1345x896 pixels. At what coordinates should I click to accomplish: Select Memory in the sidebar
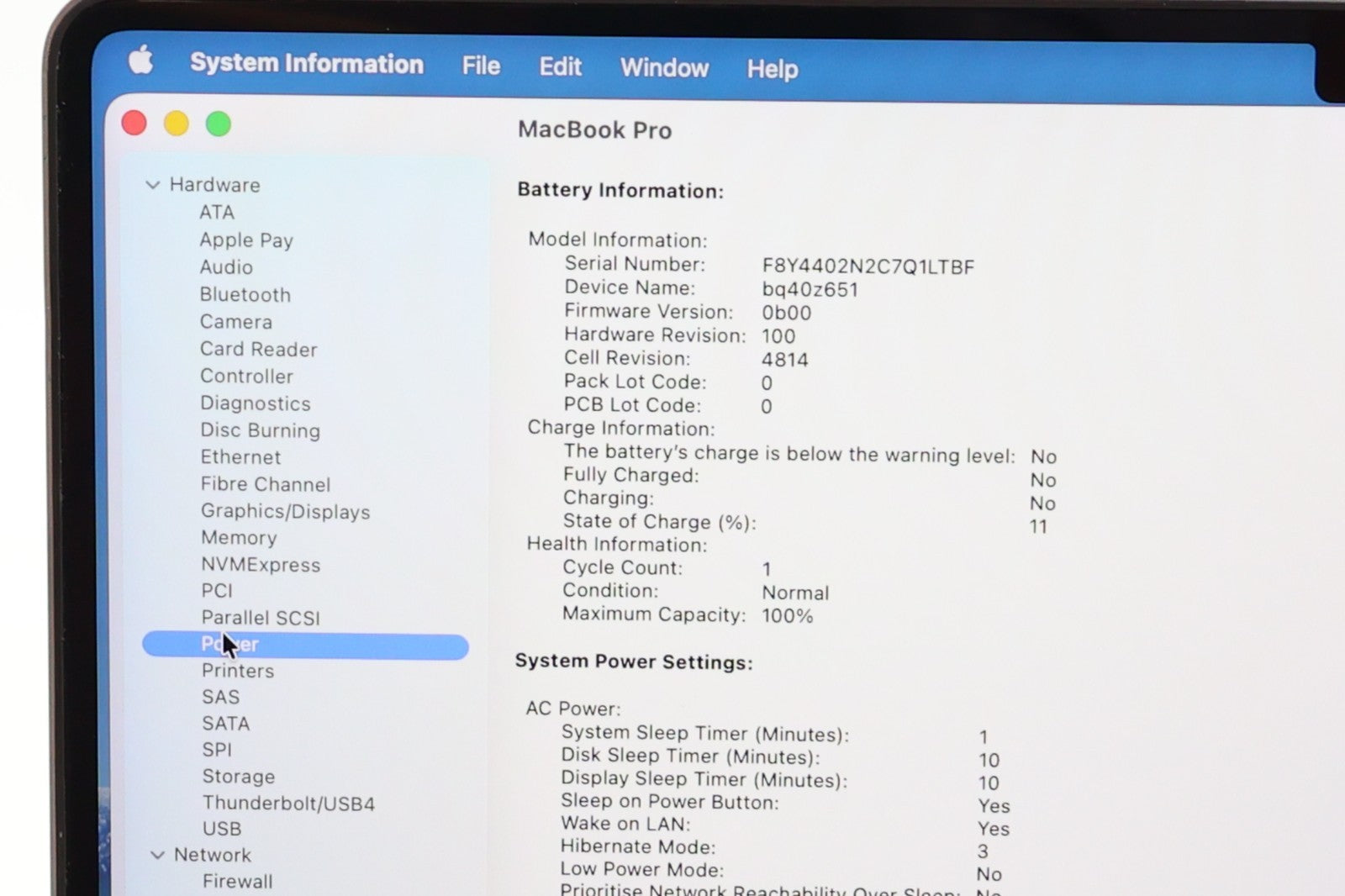[x=239, y=538]
